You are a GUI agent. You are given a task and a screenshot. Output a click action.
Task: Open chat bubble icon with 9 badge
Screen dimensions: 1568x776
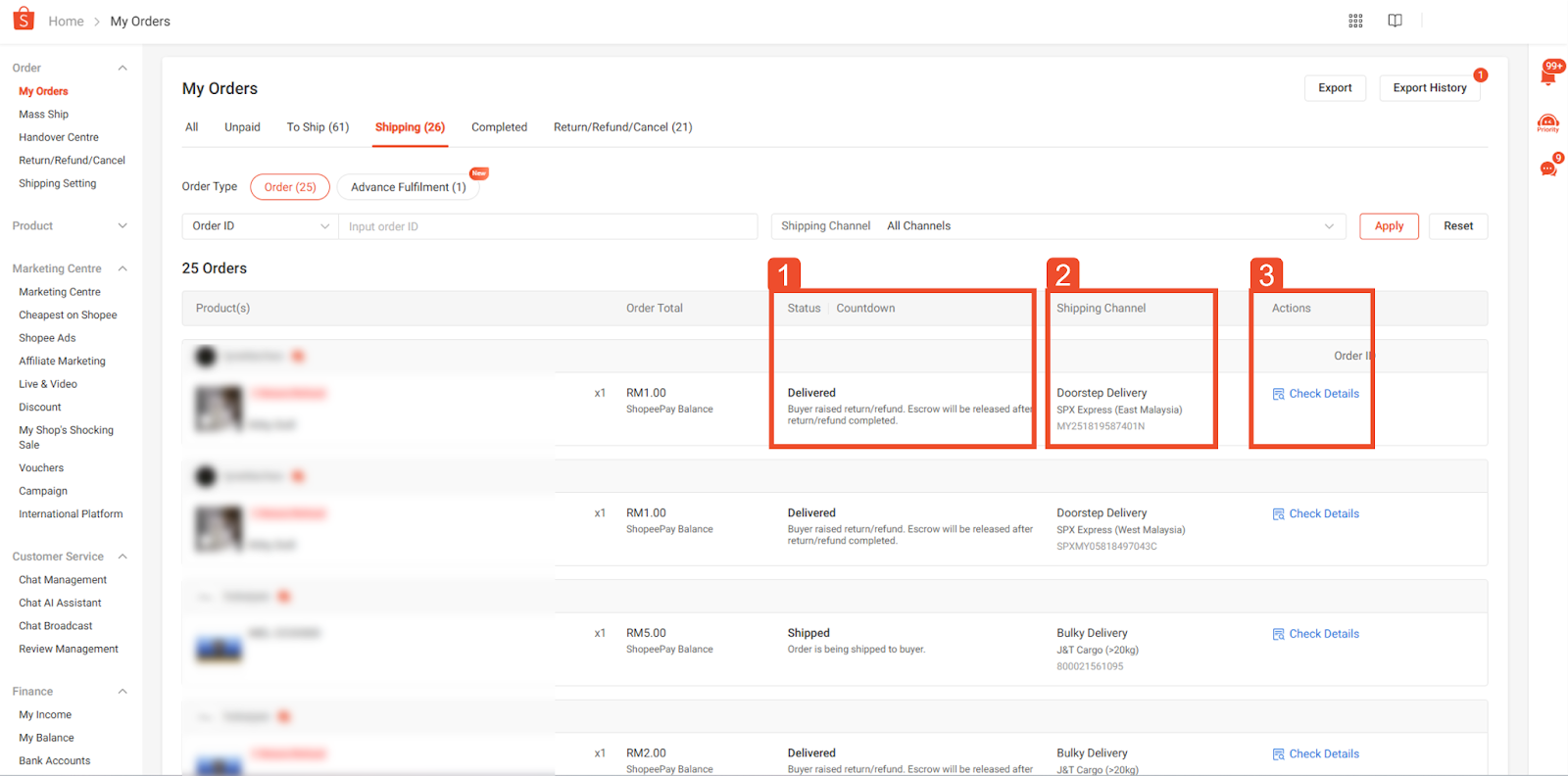coord(1549,167)
